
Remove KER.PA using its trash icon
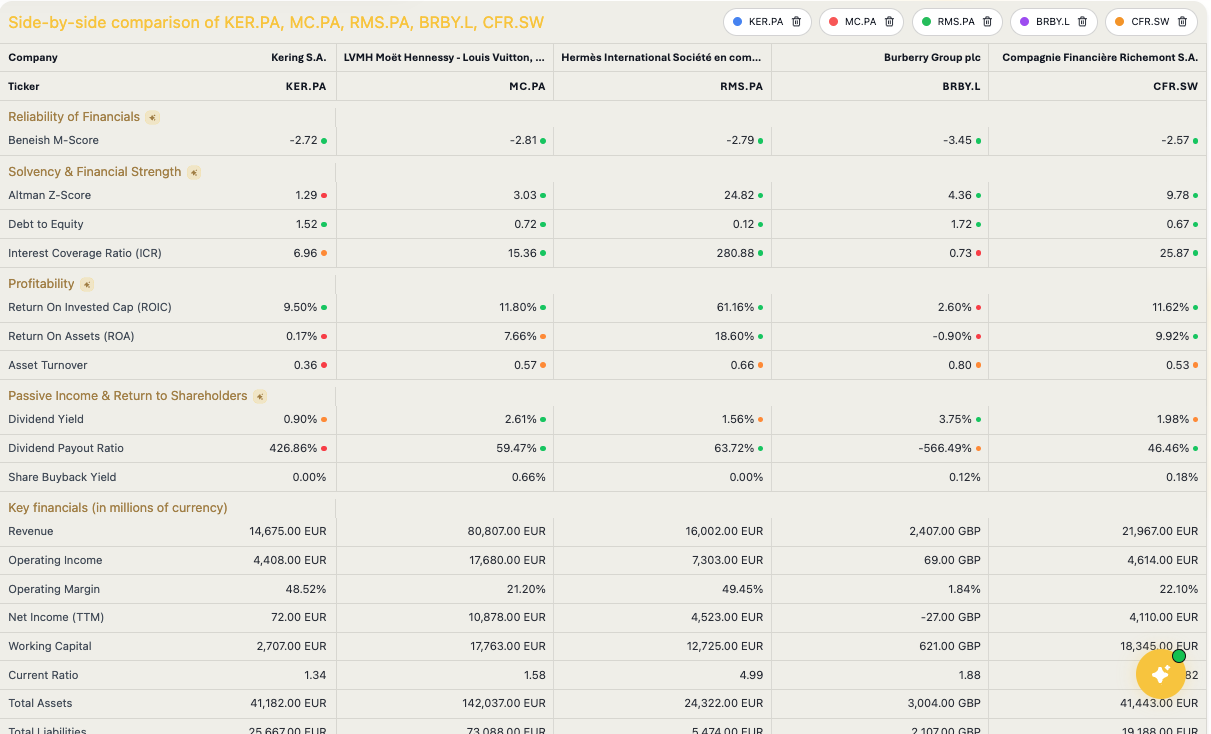[796, 21]
